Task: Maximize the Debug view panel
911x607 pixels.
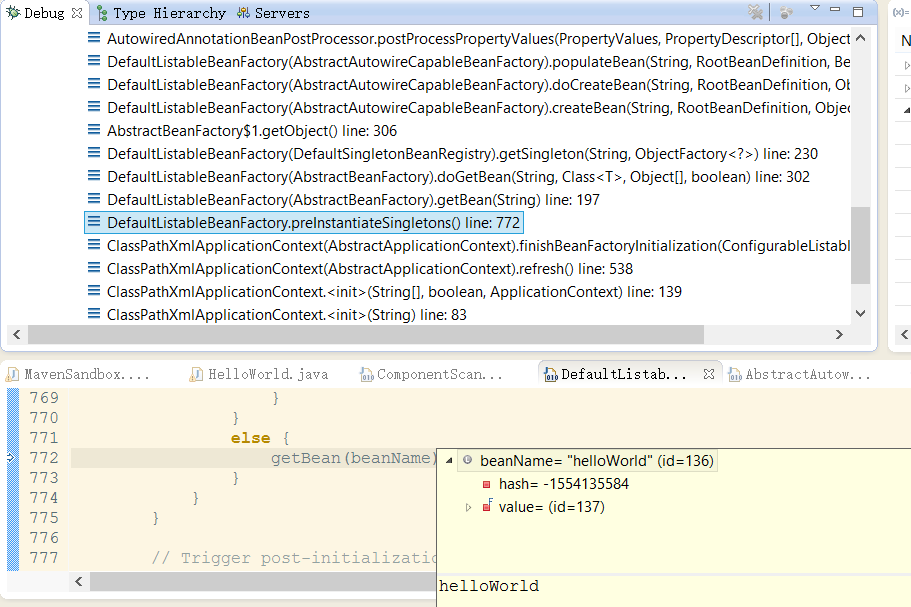Action: point(858,12)
